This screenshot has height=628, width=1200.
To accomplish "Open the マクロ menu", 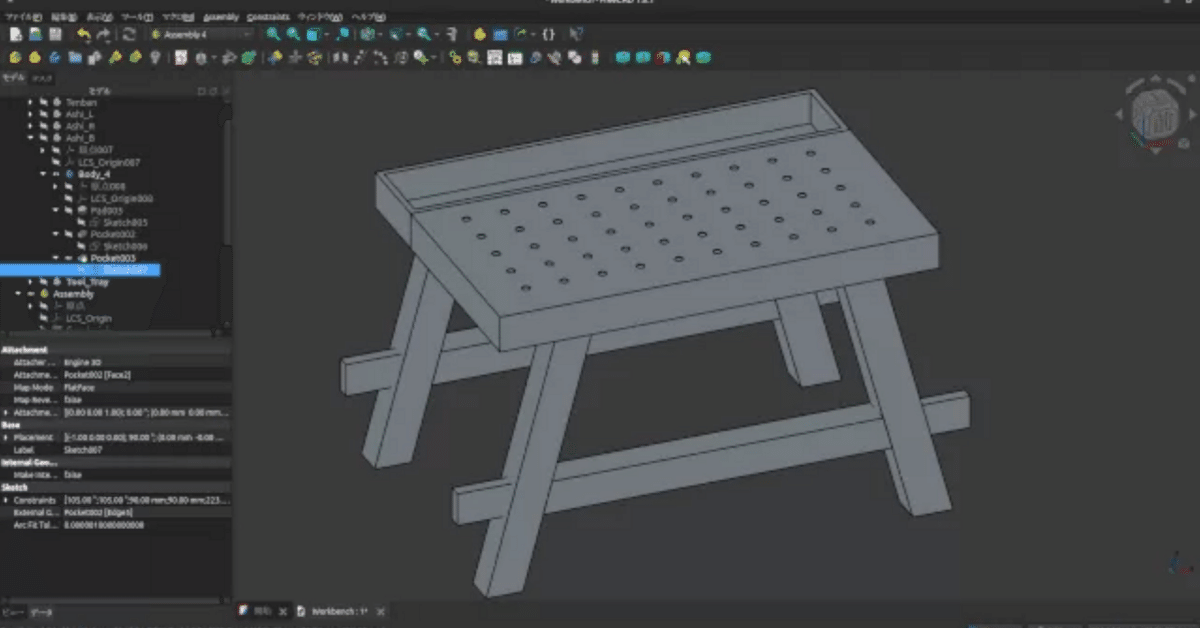I will click(x=178, y=18).
